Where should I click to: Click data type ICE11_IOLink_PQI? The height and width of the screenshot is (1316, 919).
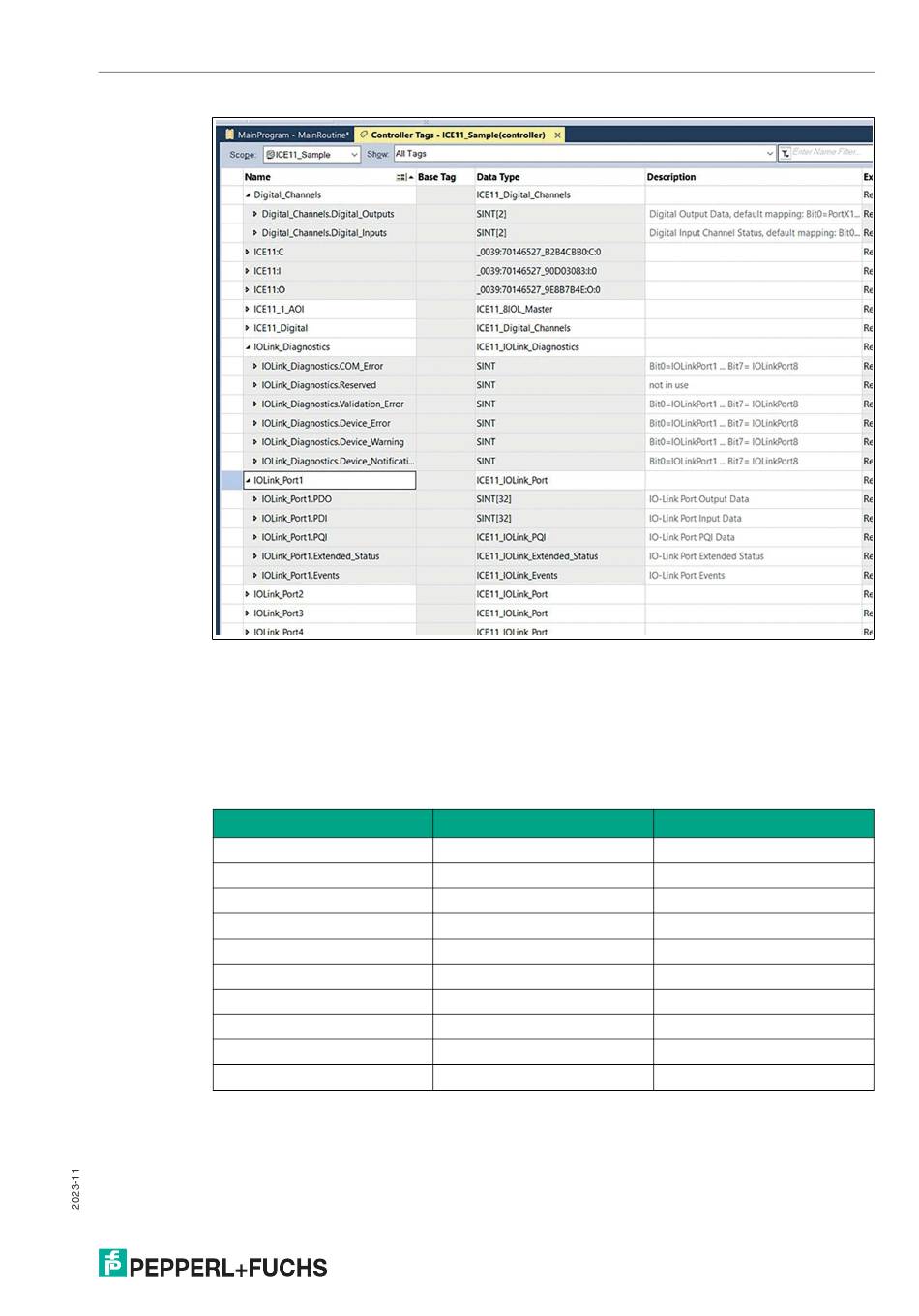click(511, 537)
